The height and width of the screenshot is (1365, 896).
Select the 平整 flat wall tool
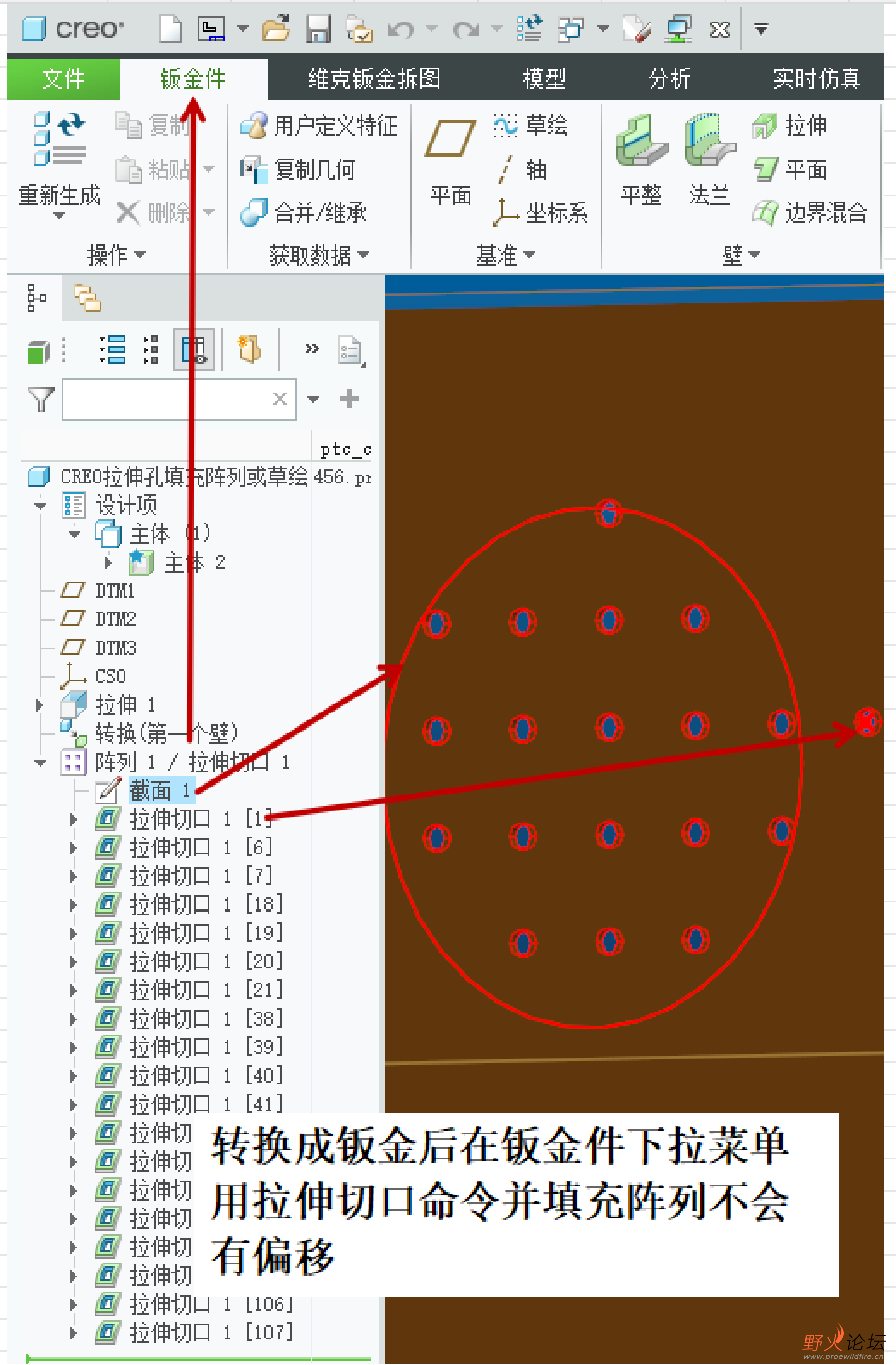coord(642,160)
